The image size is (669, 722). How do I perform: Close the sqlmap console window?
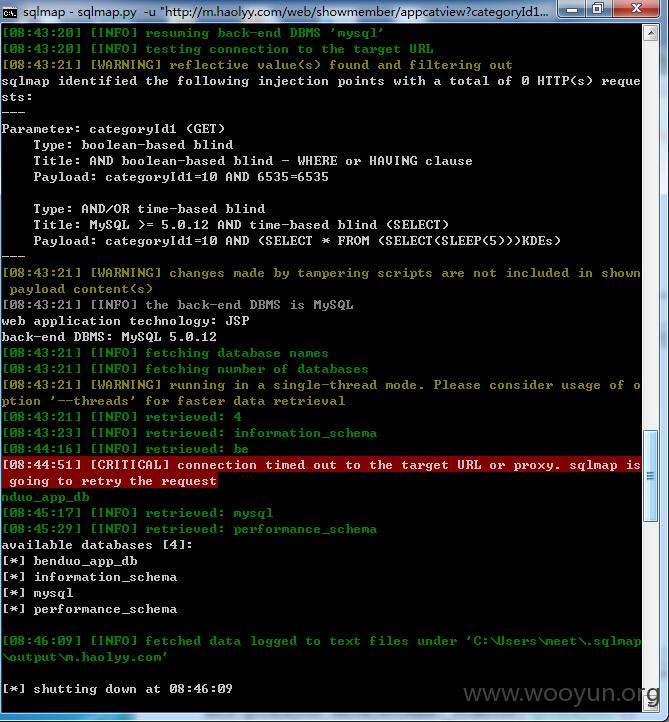(x=636, y=9)
